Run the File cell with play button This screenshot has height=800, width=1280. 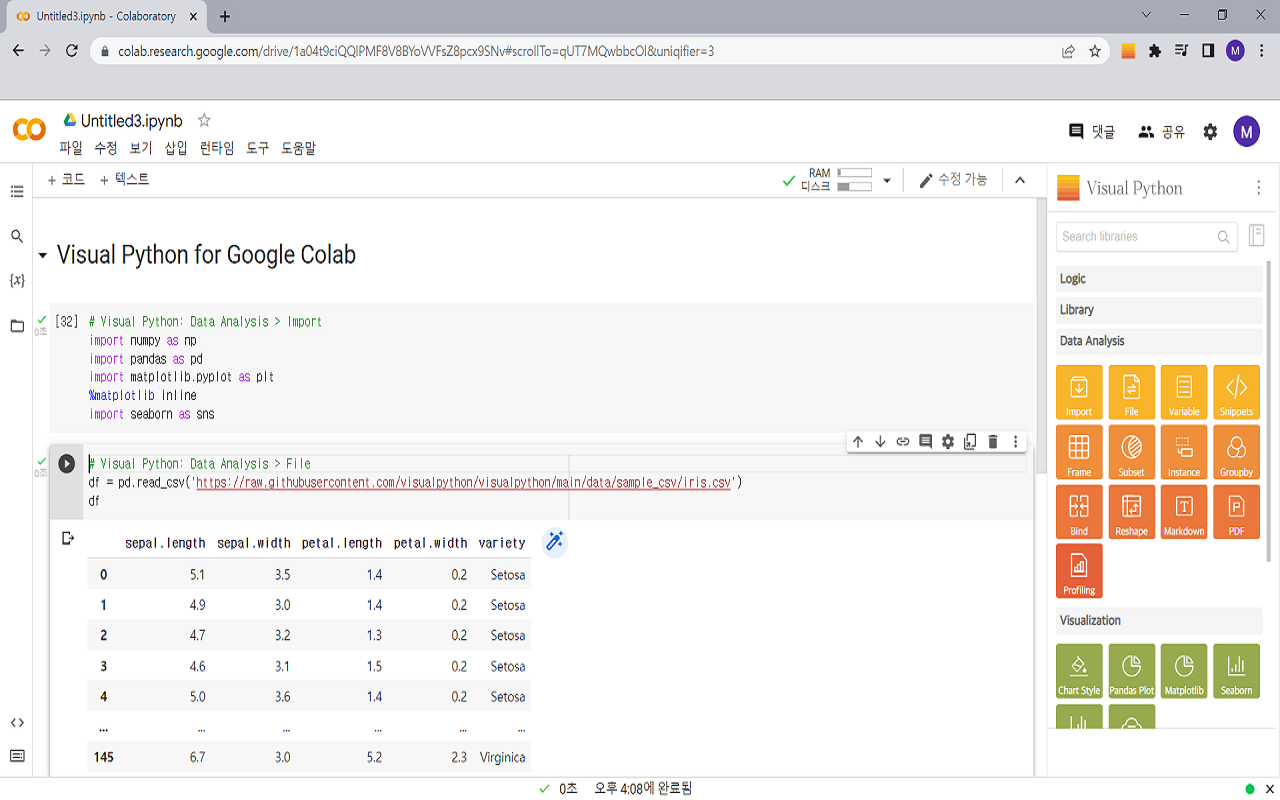click(x=66, y=463)
